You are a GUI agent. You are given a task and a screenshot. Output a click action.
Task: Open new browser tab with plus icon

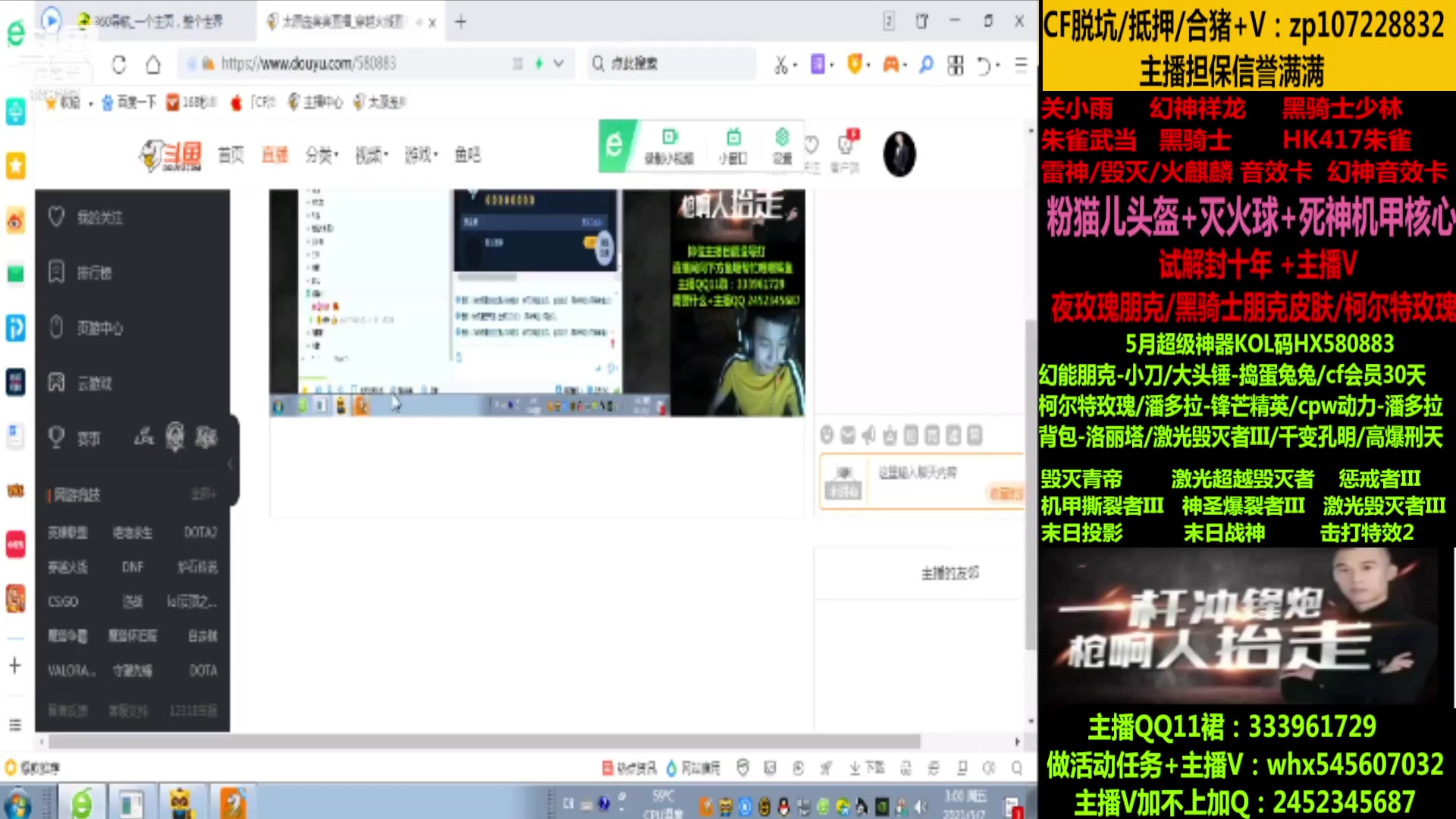tap(460, 21)
